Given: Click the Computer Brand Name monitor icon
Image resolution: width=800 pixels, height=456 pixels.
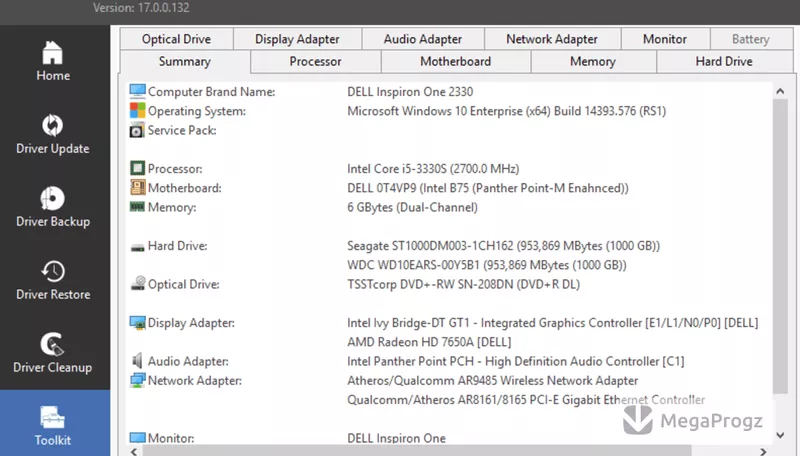Looking at the screenshot, I should pyautogui.click(x=137, y=91).
